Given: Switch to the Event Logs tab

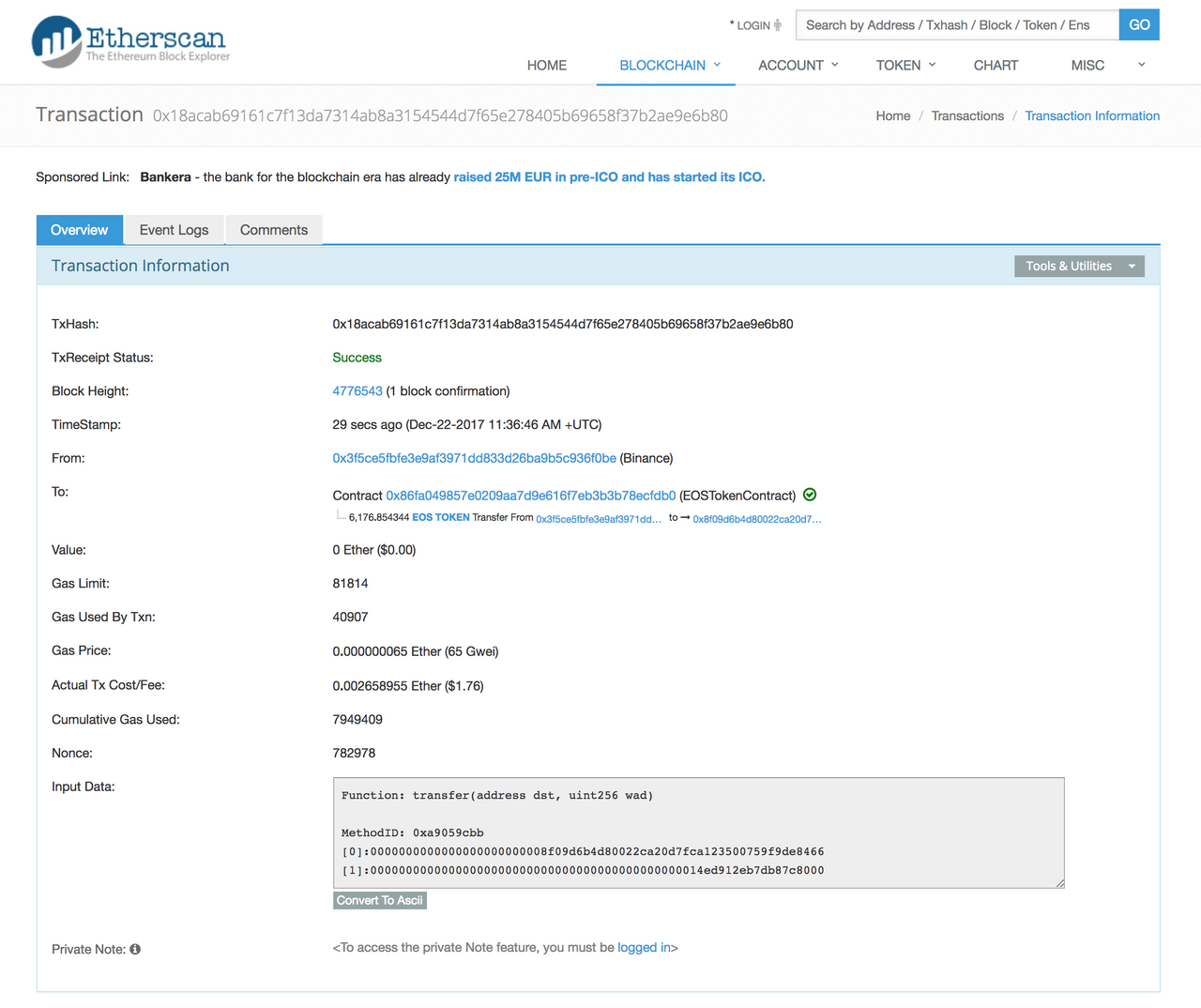Looking at the screenshot, I should 175,230.
